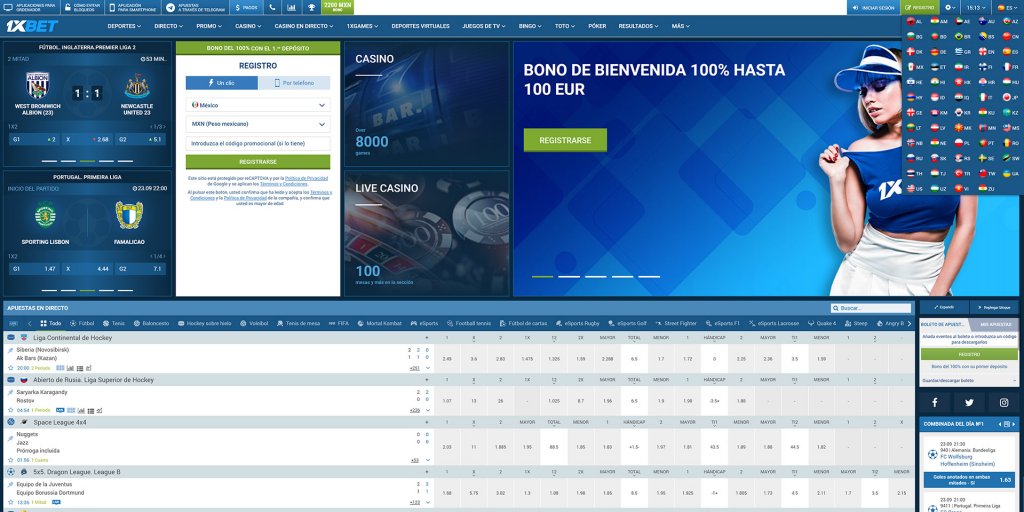Expand the Casino en directo menu
The image size is (1024, 512).
point(304,26)
